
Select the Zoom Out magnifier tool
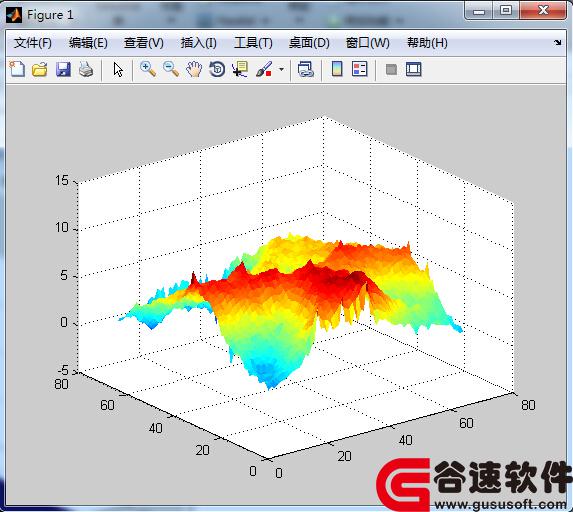pos(171,69)
